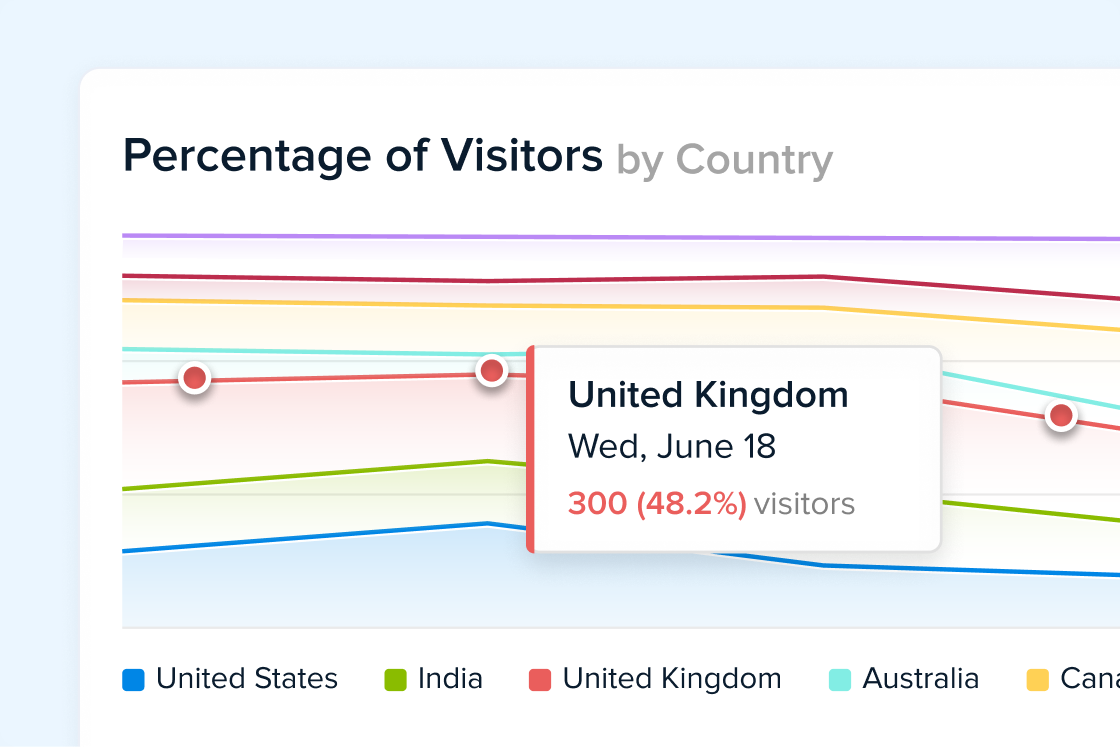Click the purple line at the chart top
This screenshot has width=1120, height=747.
pos(600,238)
